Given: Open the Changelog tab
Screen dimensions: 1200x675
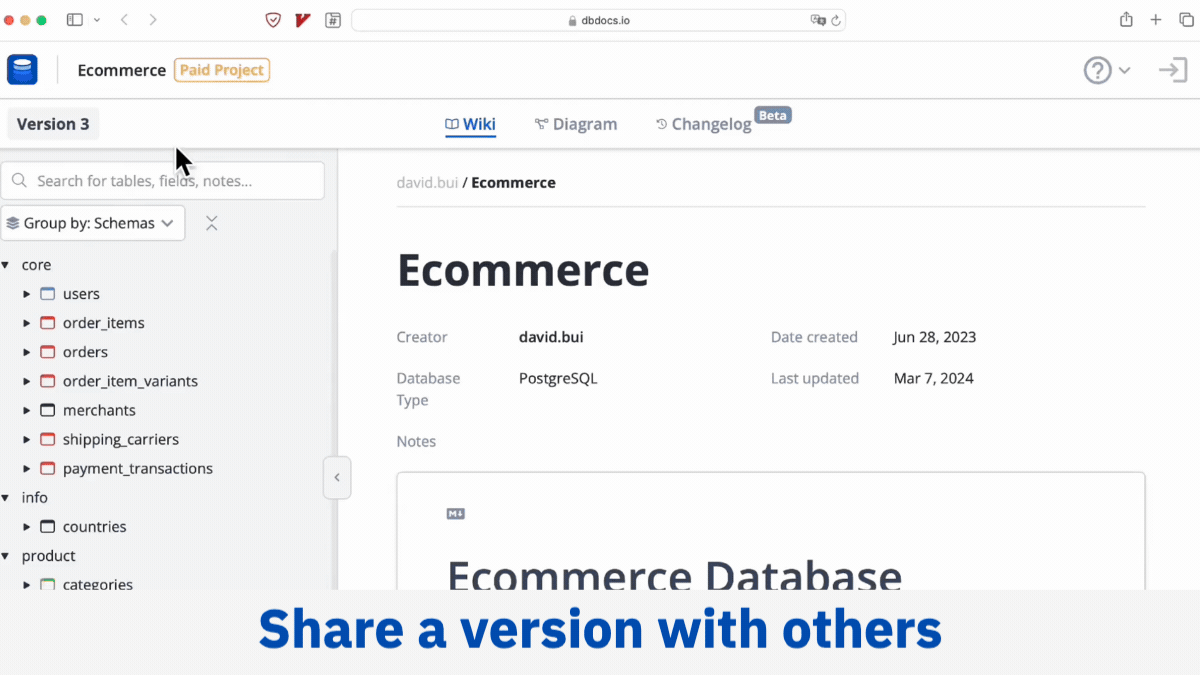Looking at the screenshot, I should pos(704,124).
